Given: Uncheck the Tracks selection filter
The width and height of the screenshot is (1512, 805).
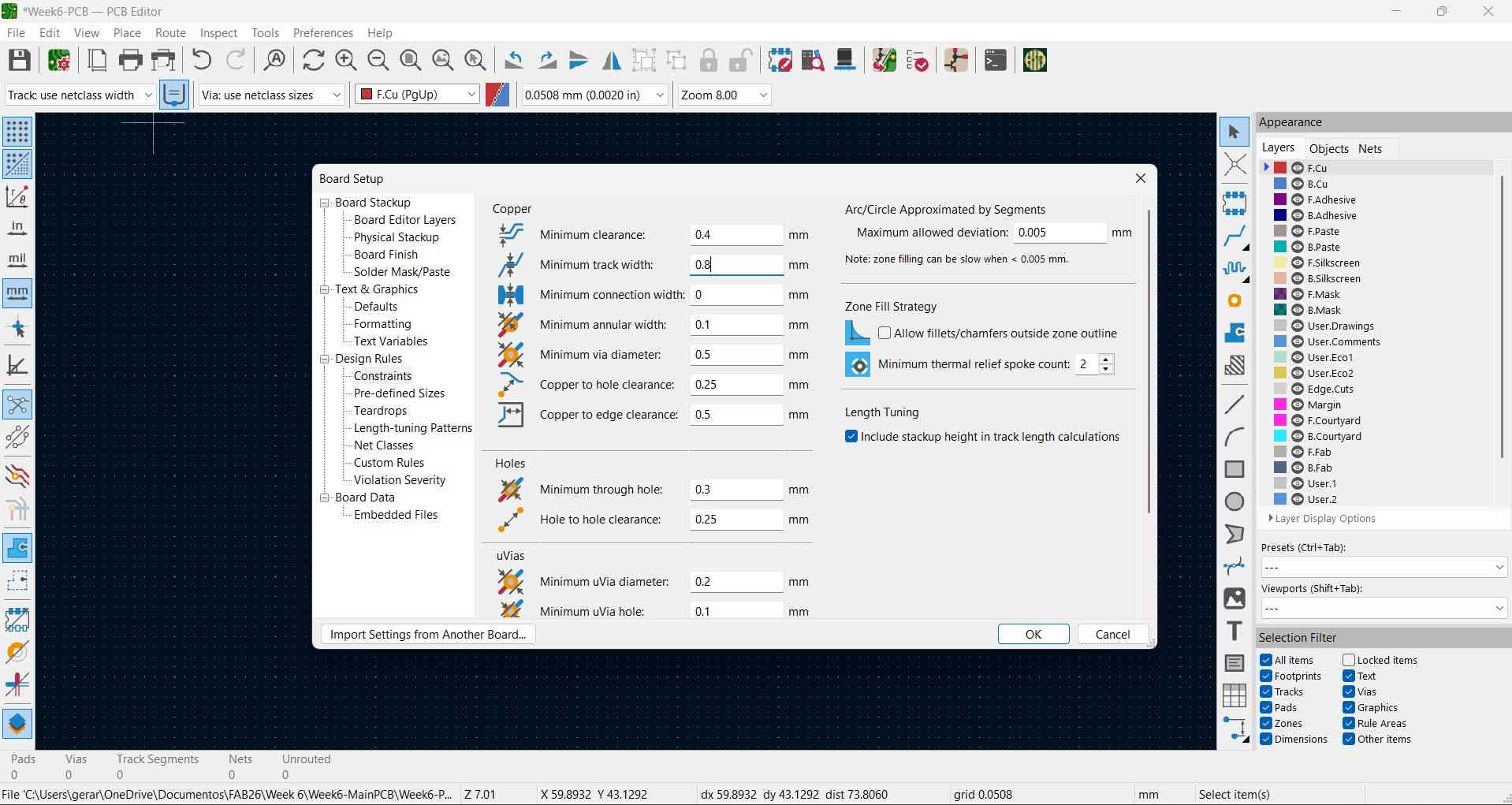Looking at the screenshot, I should [x=1266, y=691].
